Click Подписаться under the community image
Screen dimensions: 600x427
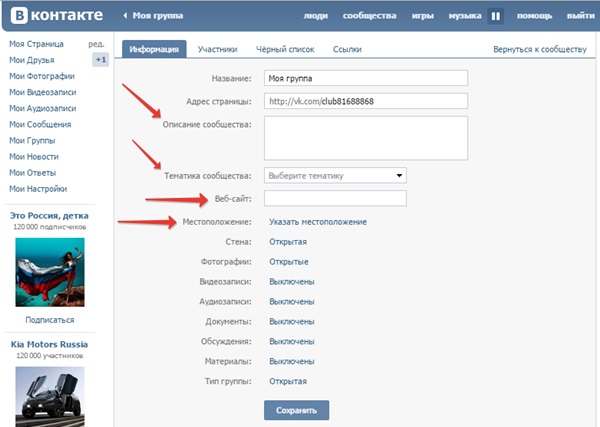click(49, 320)
